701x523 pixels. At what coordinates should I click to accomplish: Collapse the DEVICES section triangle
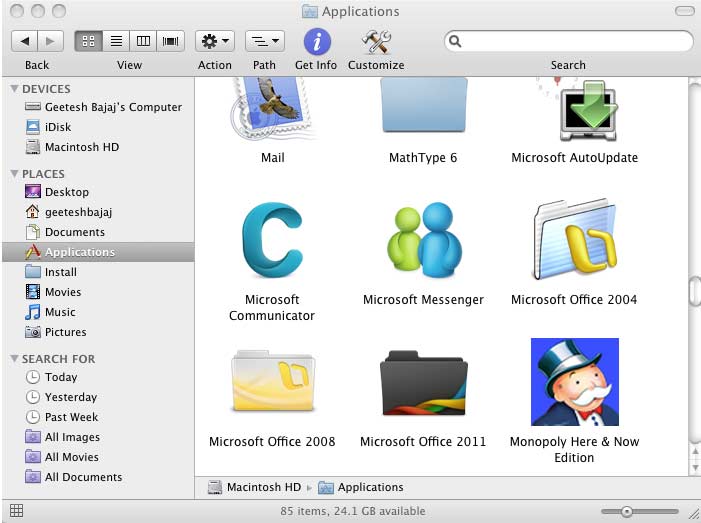coord(14,89)
